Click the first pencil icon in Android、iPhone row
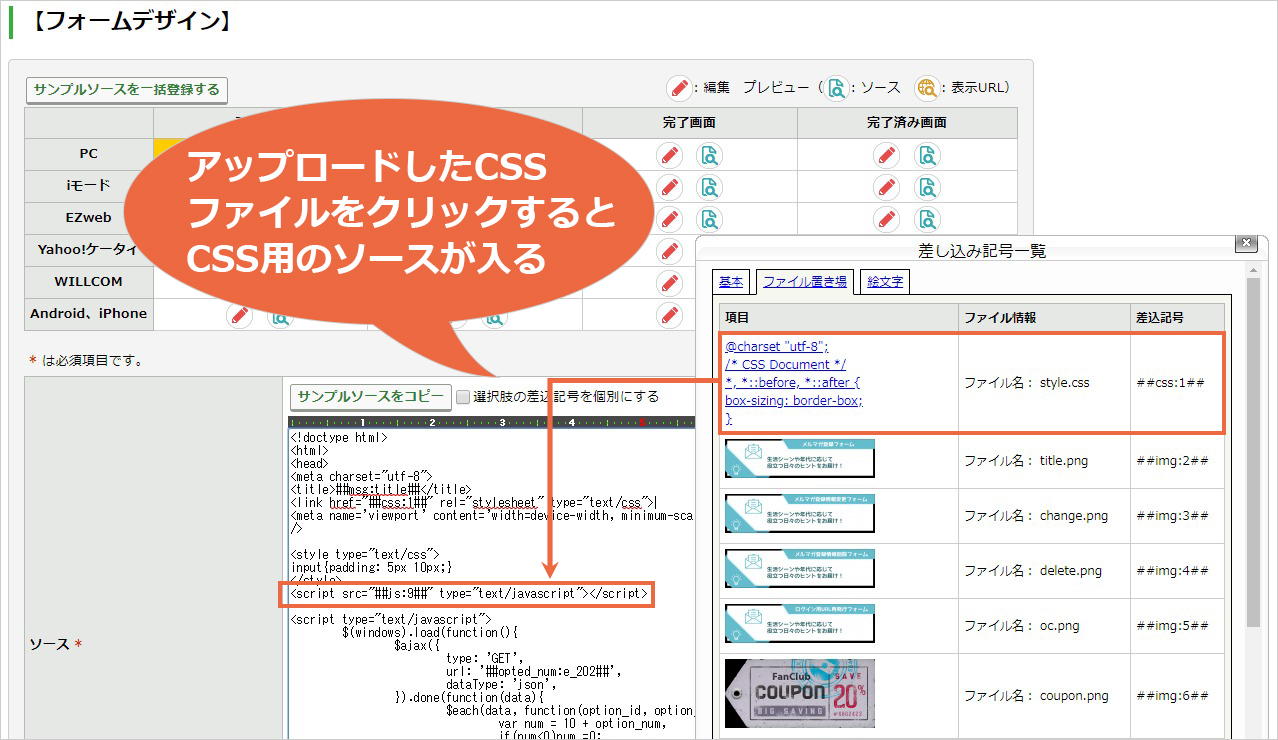Image resolution: width=1278 pixels, height=740 pixels. pos(239,316)
